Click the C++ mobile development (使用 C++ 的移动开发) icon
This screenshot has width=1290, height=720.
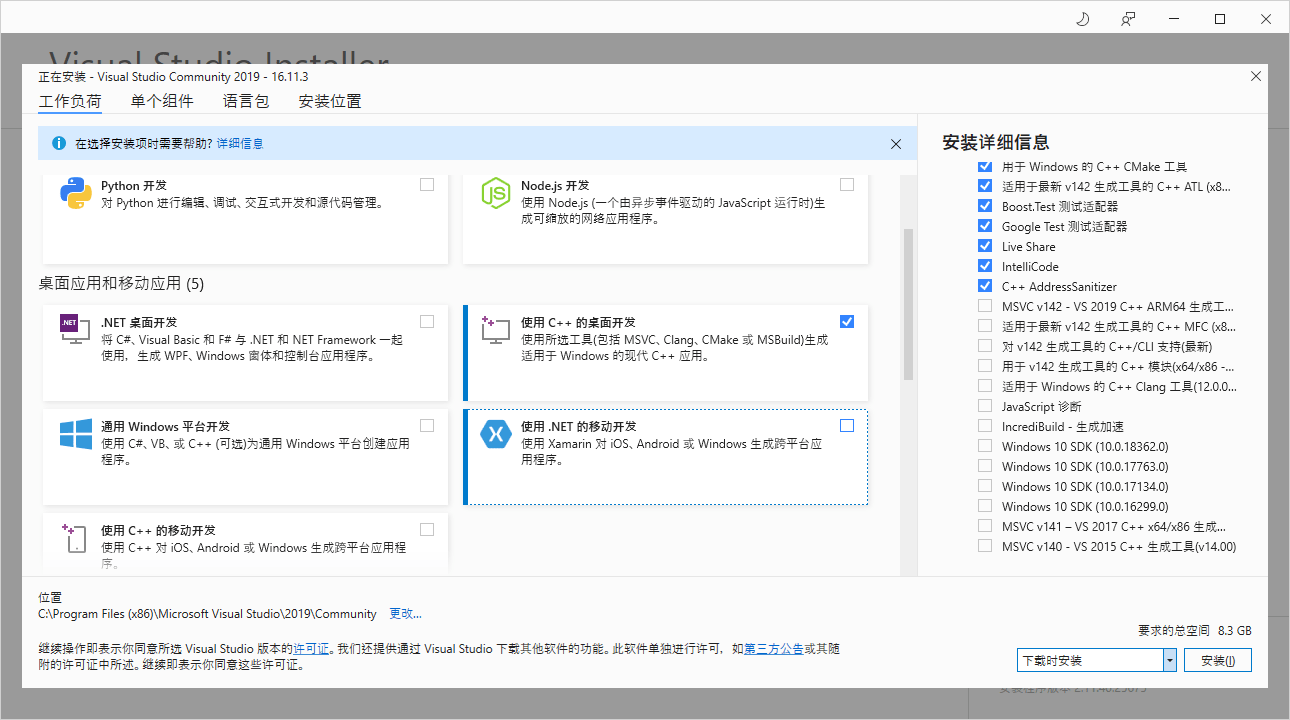(76, 538)
